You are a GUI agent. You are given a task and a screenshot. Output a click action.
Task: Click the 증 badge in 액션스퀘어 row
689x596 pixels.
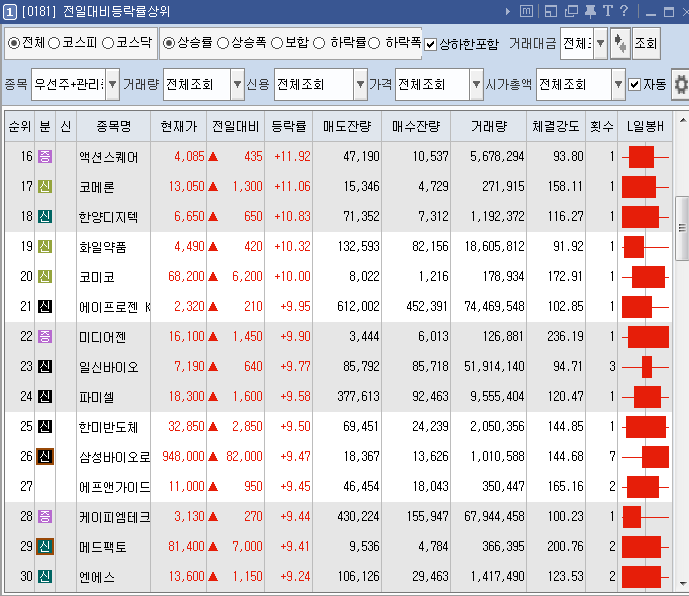pos(45,156)
